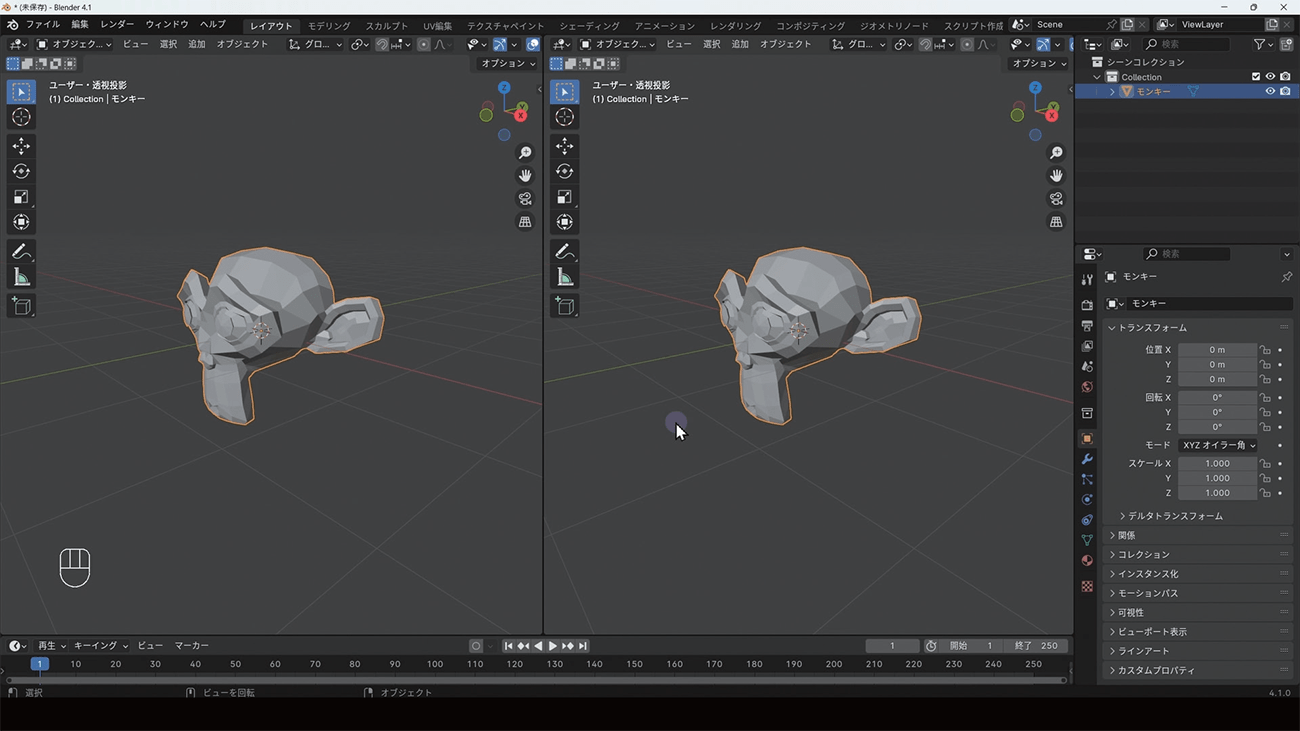Expand the コレクション panel

tap(1198, 554)
